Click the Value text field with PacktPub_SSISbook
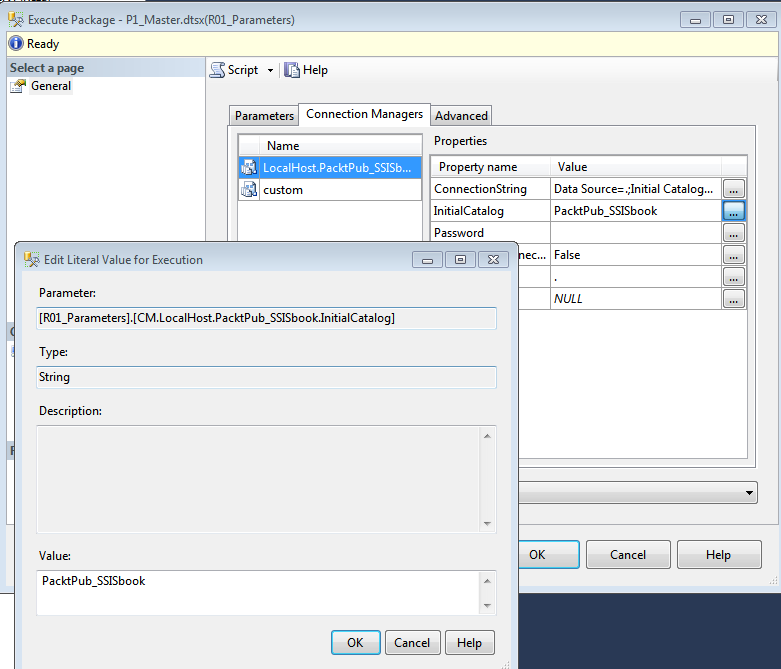 point(258,591)
